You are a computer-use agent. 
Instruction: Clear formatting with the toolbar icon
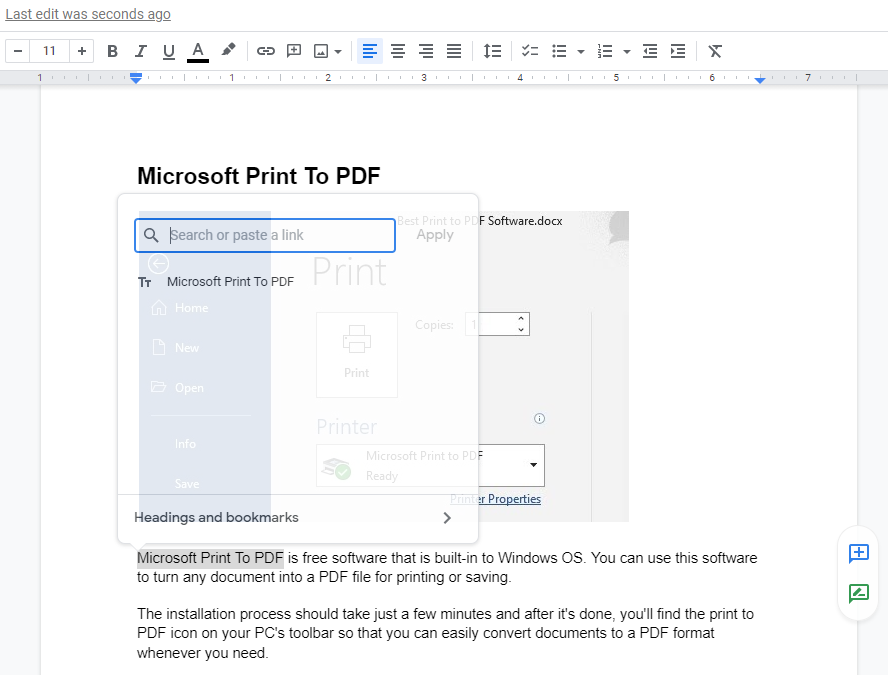point(715,51)
